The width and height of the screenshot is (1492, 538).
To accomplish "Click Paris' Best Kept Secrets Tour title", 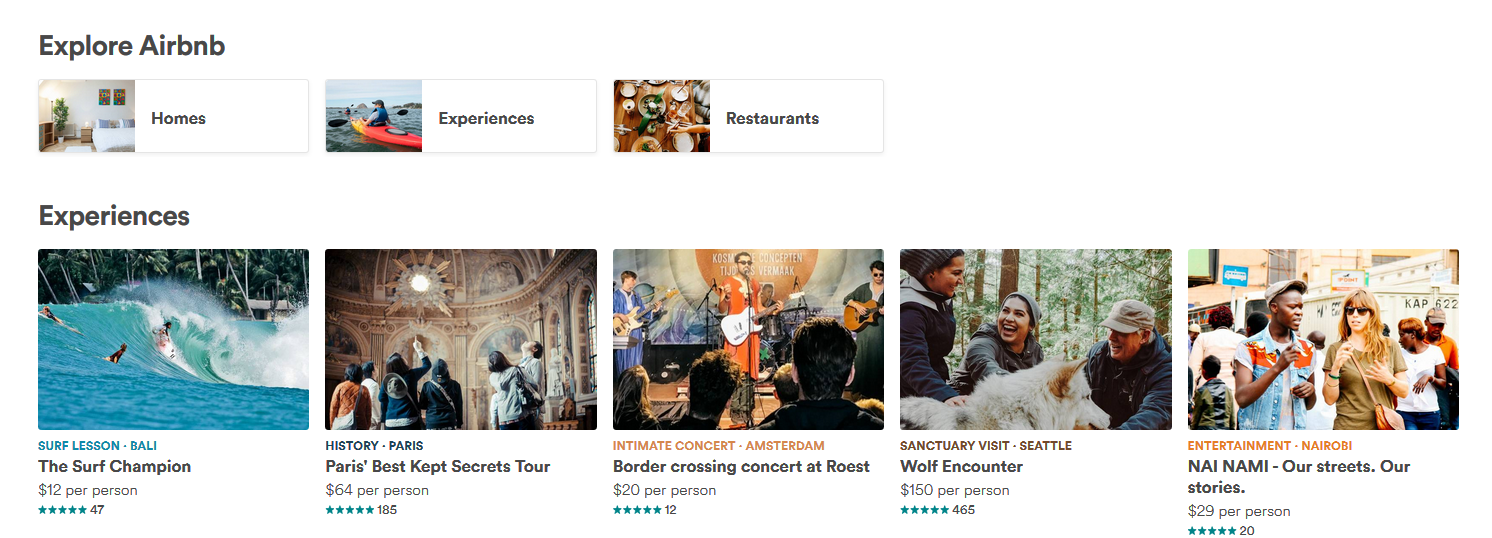I will 438,466.
